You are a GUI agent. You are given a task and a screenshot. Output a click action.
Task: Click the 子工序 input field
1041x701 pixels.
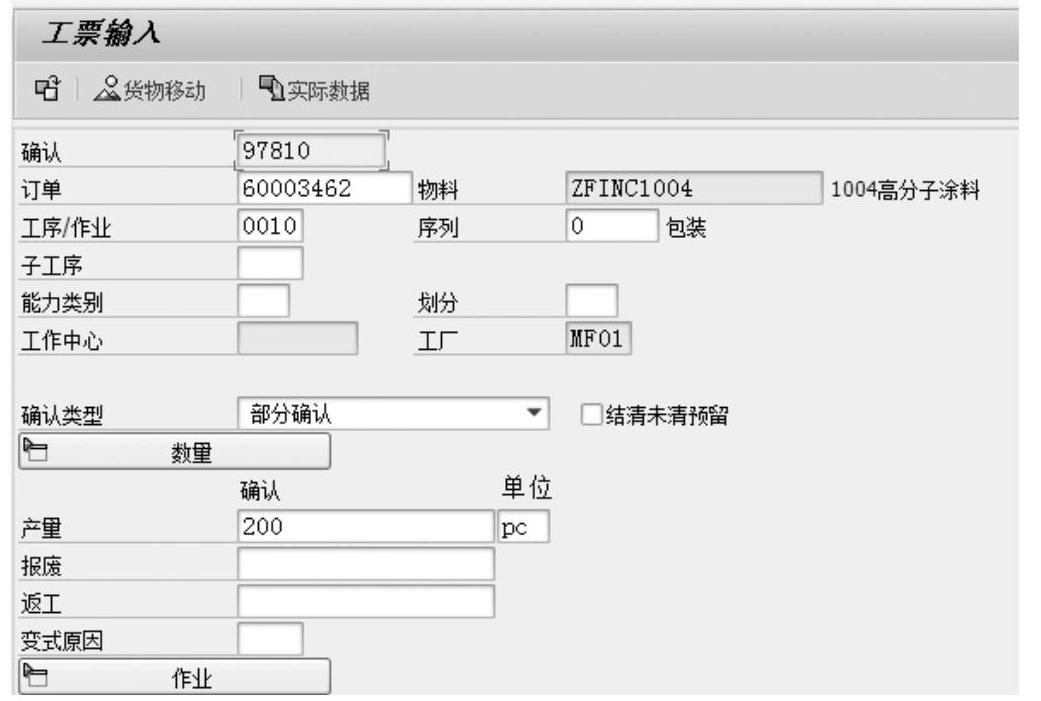(270, 264)
